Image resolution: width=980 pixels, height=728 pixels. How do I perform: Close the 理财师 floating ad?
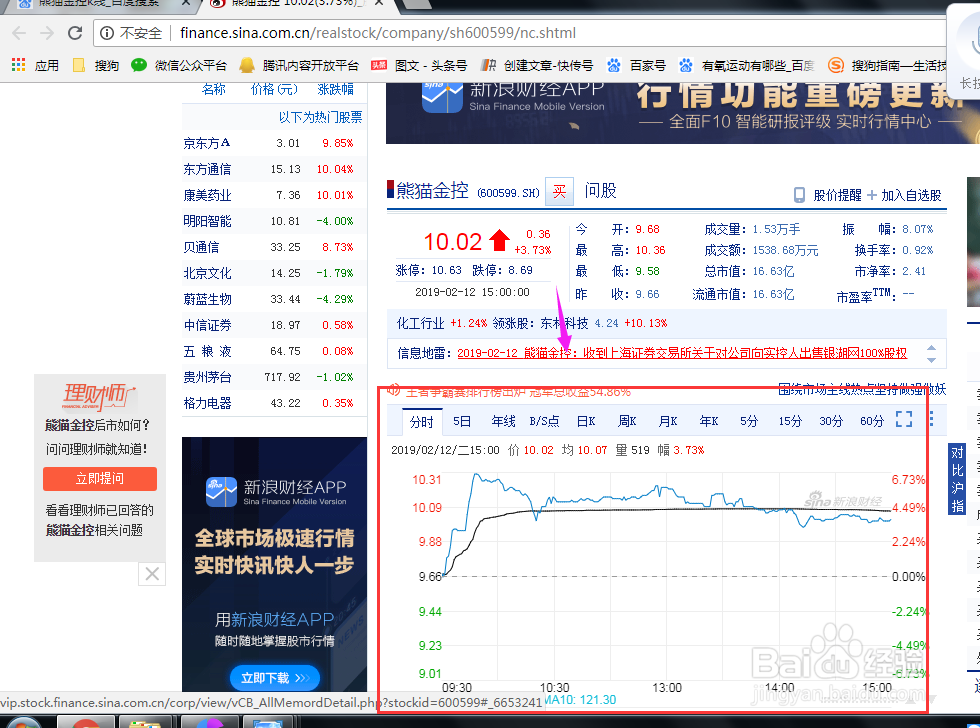pyautogui.click(x=152, y=574)
